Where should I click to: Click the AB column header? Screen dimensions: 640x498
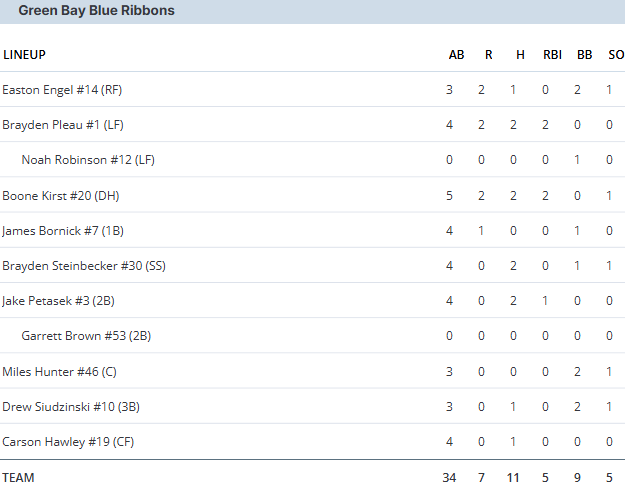tap(456, 55)
